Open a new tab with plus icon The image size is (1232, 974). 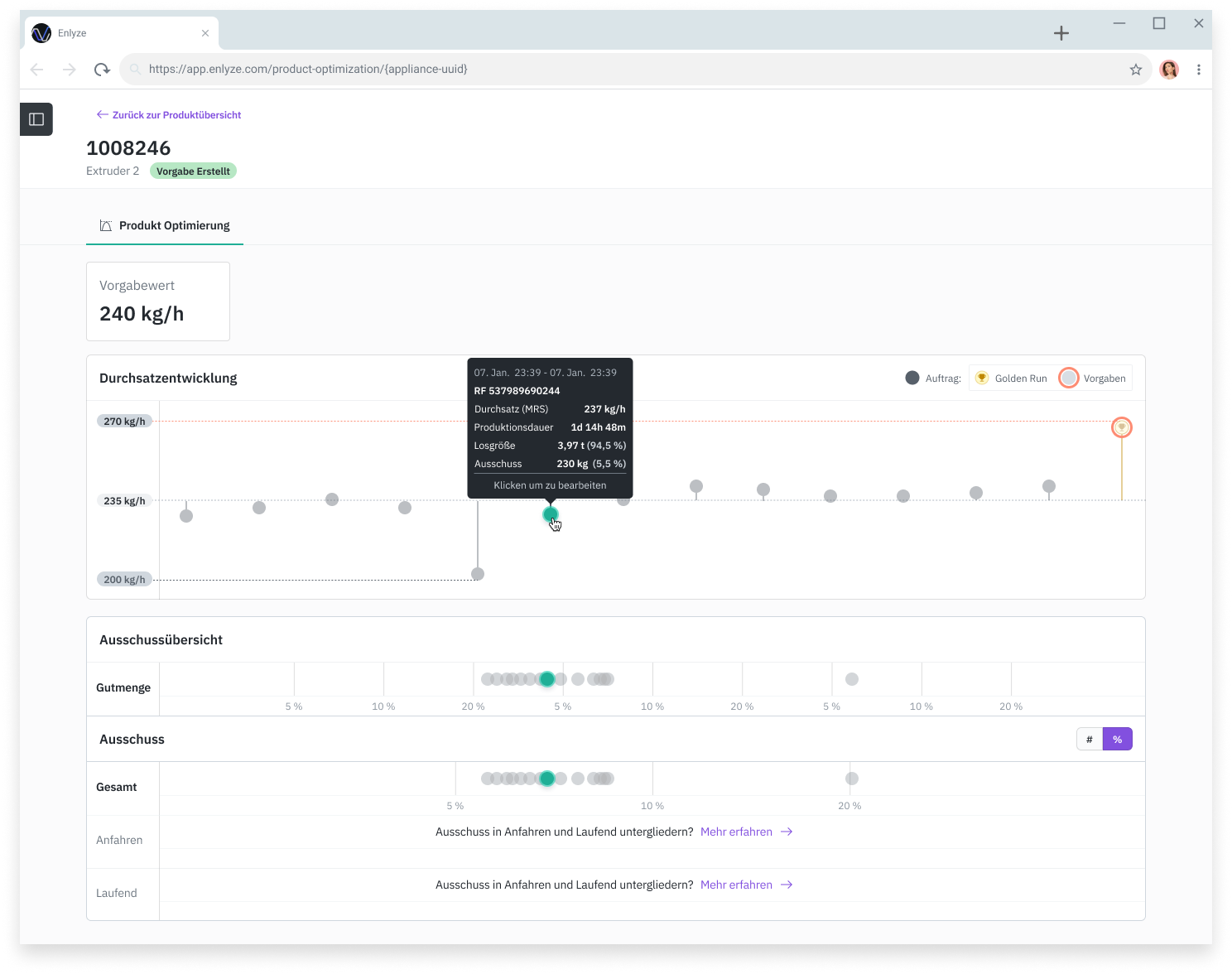click(1061, 33)
